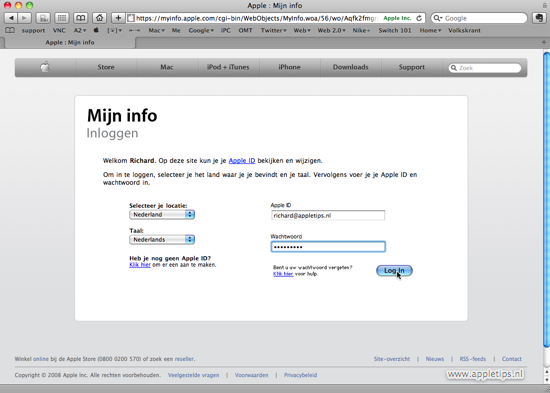
Task: Open the Volkskrant bookmark
Action: (464, 31)
